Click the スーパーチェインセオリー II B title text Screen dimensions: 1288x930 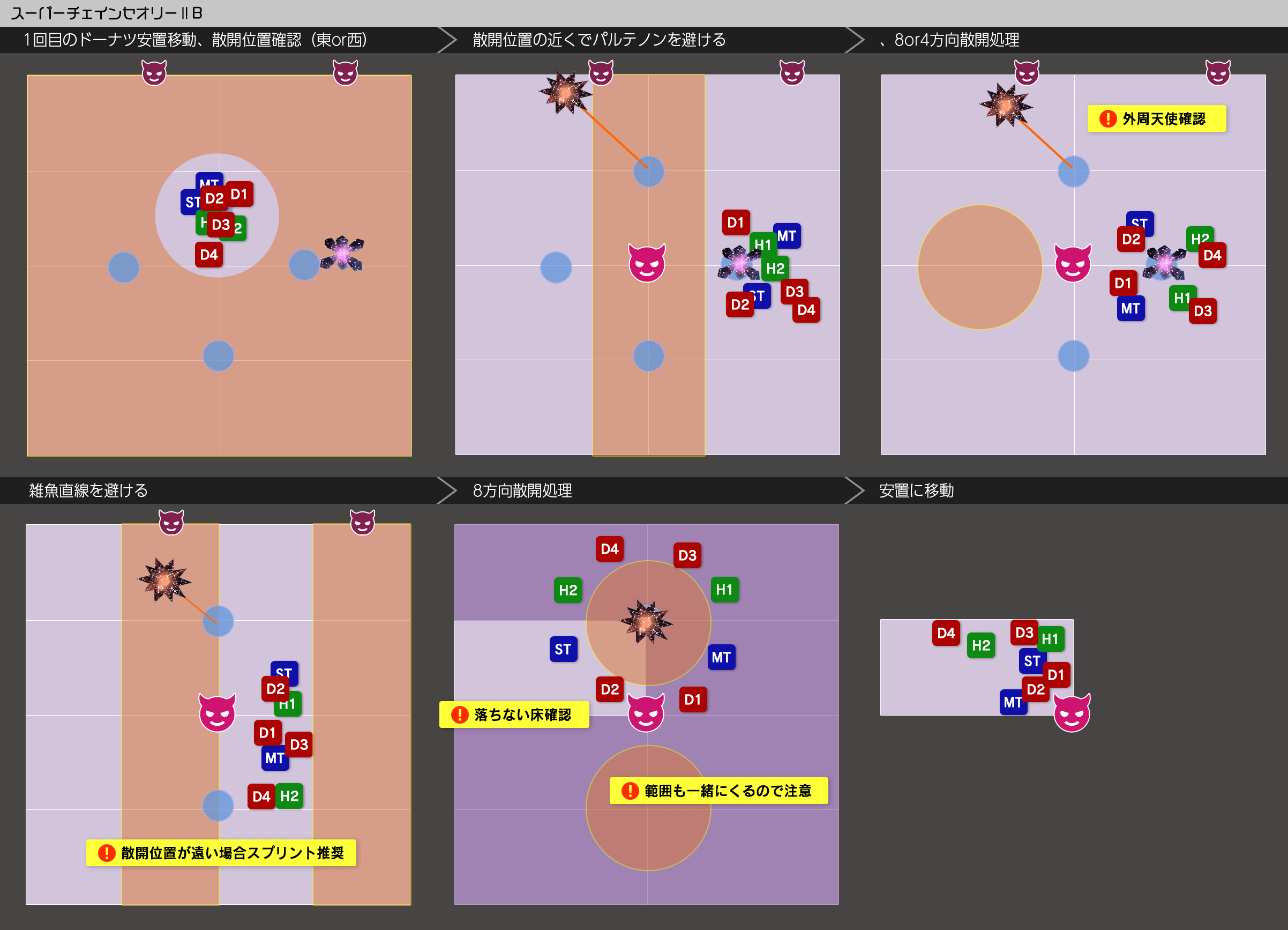(x=107, y=12)
